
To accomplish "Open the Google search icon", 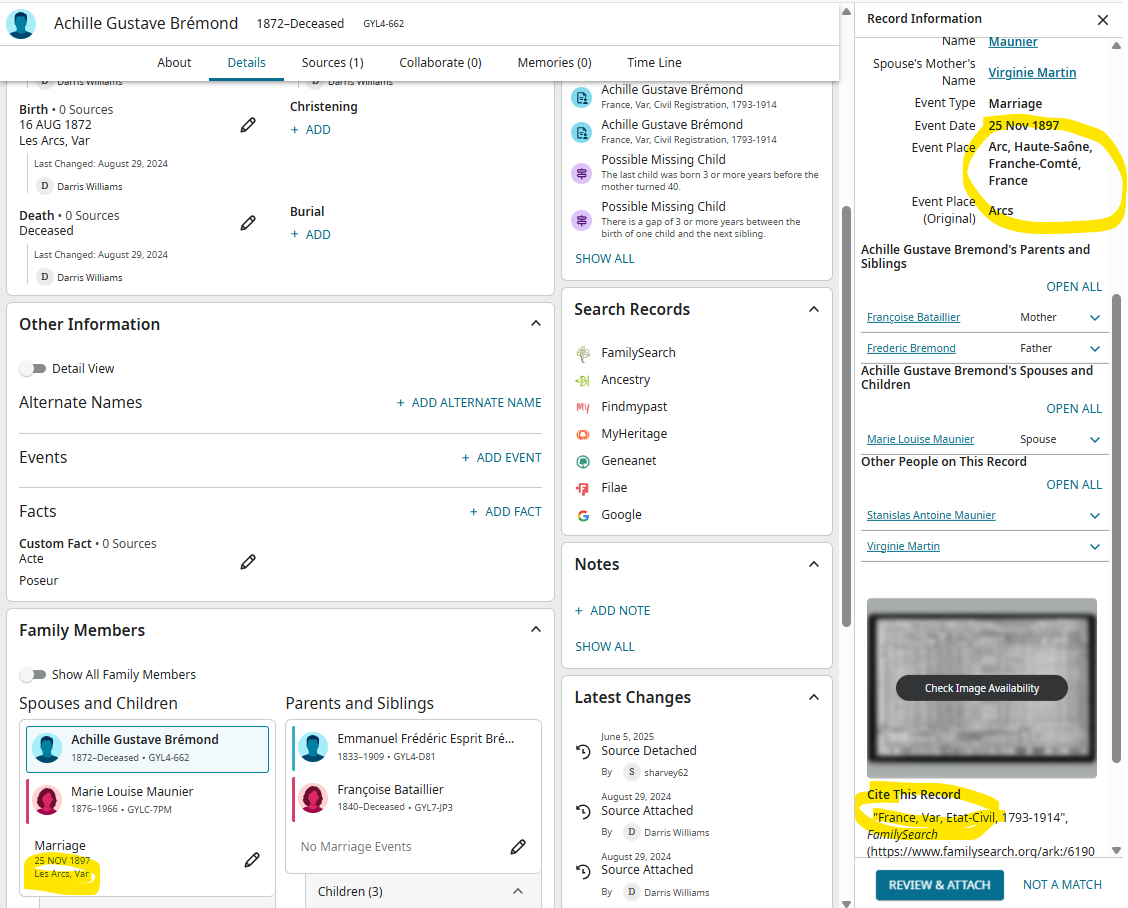I will pos(583,515).
